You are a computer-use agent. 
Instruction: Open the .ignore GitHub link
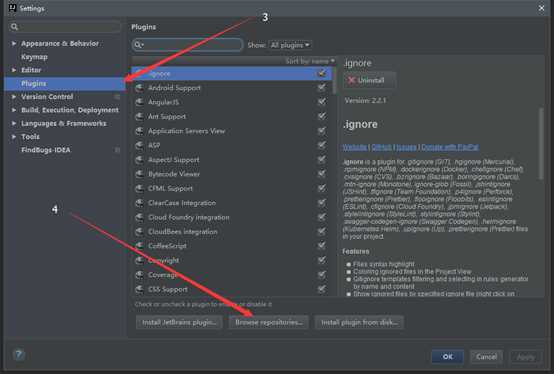pos(381,147)
